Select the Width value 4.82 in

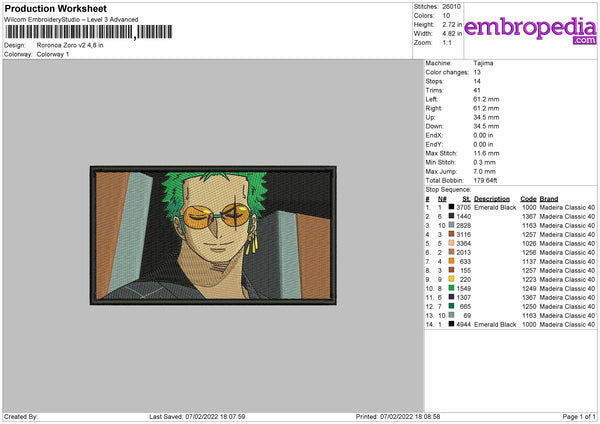click(452, 34)
